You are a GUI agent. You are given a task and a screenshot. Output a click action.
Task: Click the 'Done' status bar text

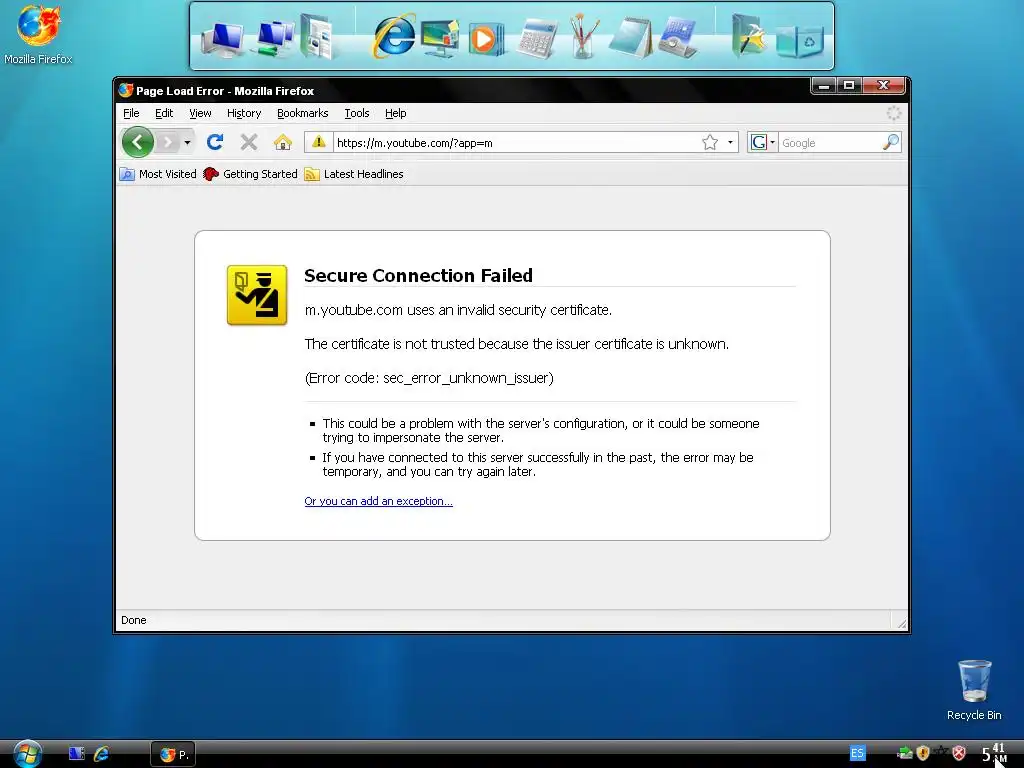click(134, 620)
